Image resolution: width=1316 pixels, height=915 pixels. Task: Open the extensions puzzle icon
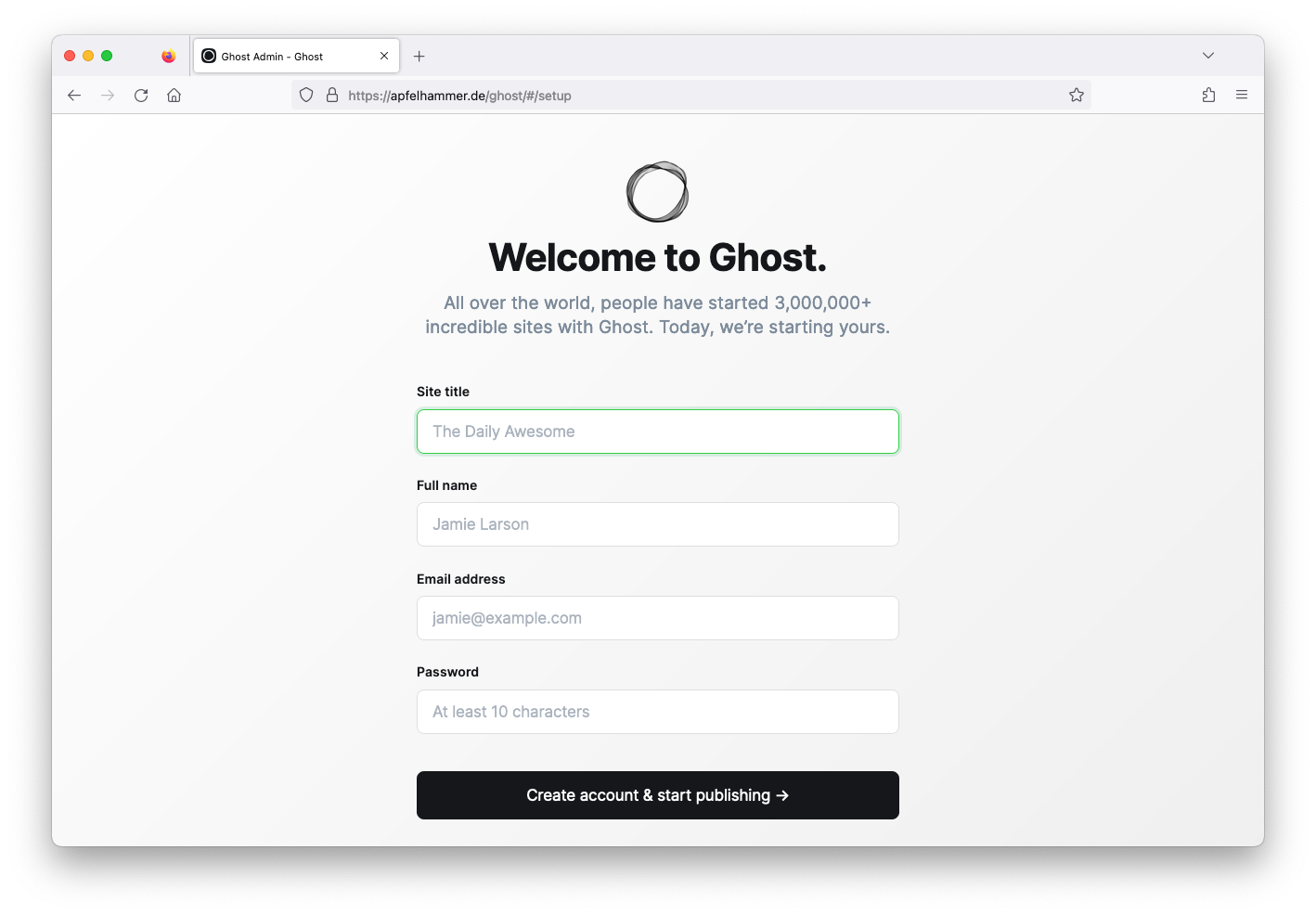pos(1208,95)
